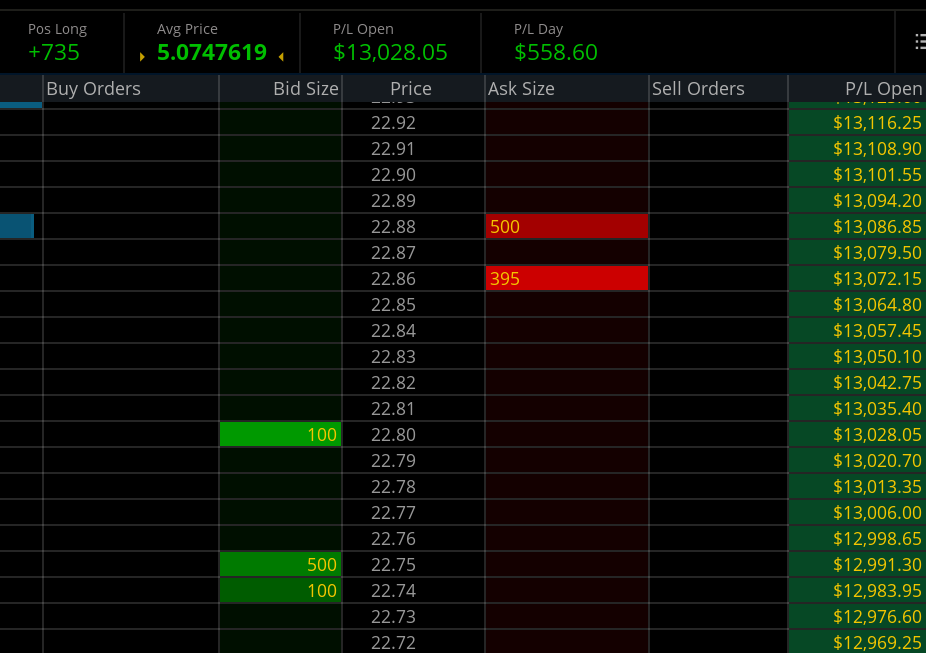The height and width of the screenshot is (653, 926).
Task: Click the $13,094.20 P/L Open cell
Action: 857,201
